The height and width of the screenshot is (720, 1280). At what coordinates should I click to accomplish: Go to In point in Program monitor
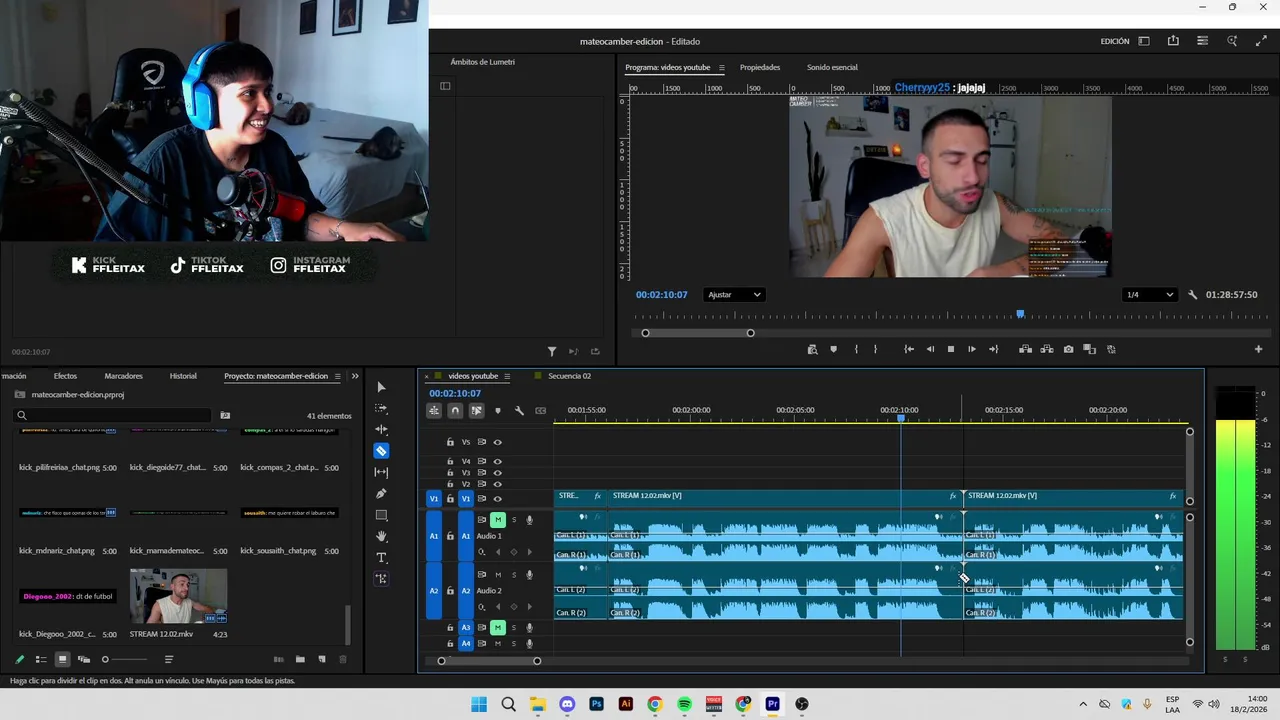[909, 349]
